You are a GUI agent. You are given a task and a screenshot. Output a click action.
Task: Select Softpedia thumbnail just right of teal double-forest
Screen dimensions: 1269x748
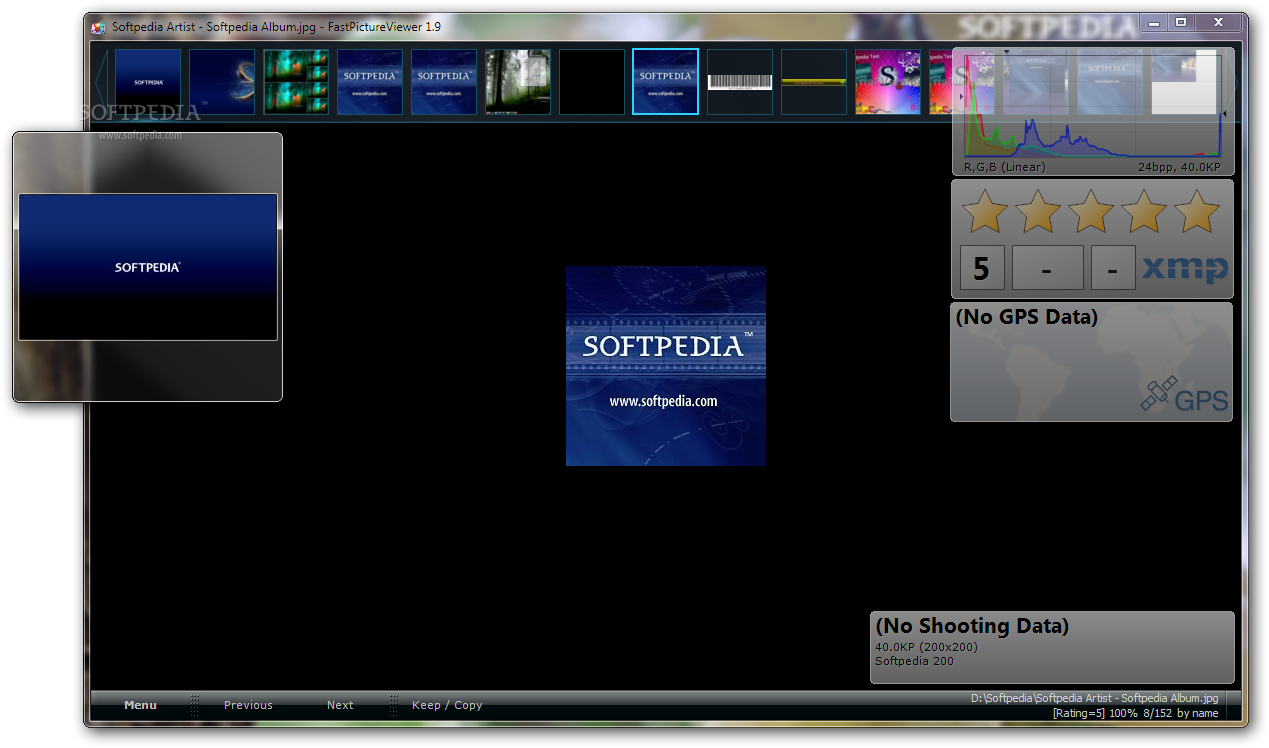(x=370, y=82)
